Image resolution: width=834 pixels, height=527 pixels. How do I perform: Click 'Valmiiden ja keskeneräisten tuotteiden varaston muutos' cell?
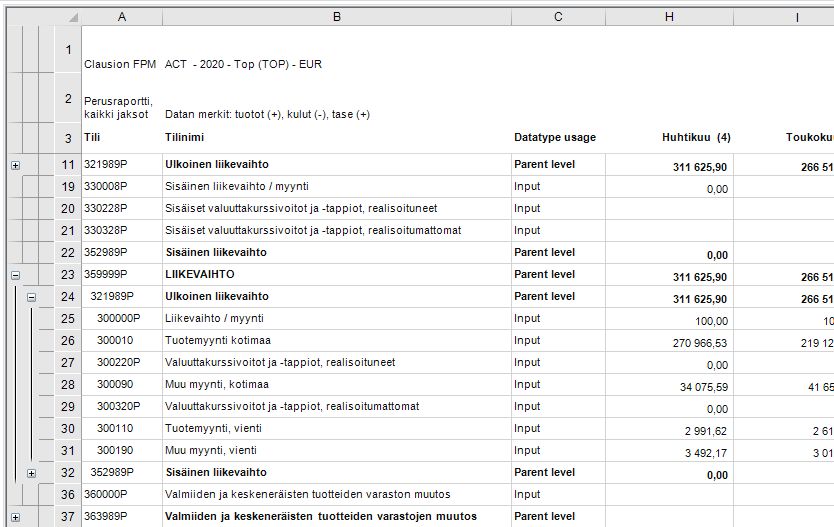[x=337, y=495]
